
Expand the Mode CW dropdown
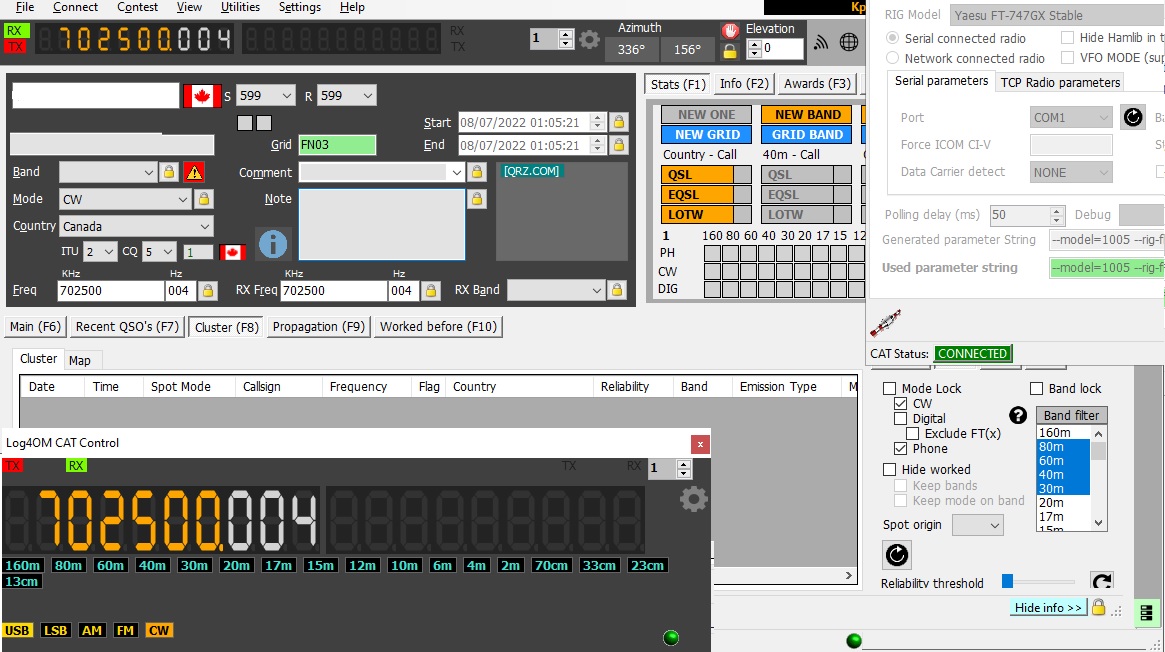[x=126, y=199]
